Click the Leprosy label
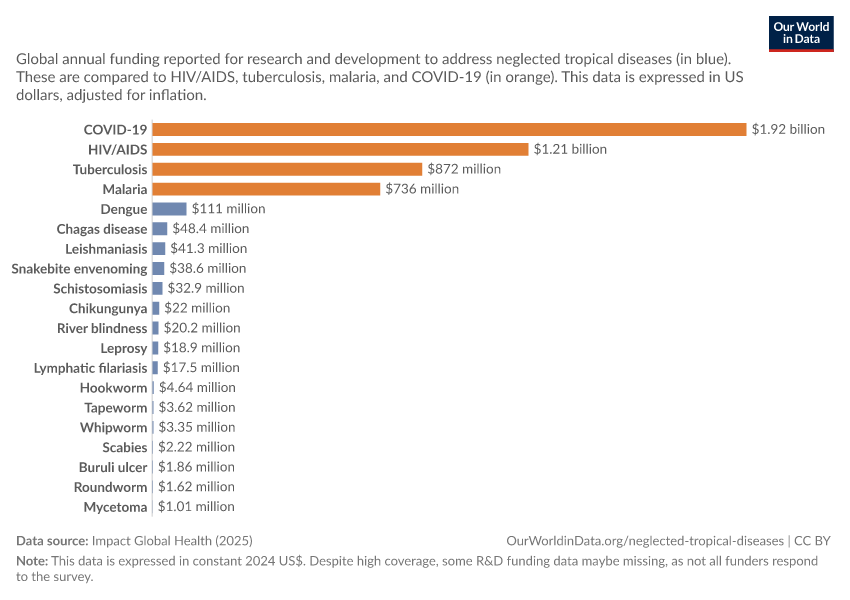The image size is (850, 600). tap(124, 349)
